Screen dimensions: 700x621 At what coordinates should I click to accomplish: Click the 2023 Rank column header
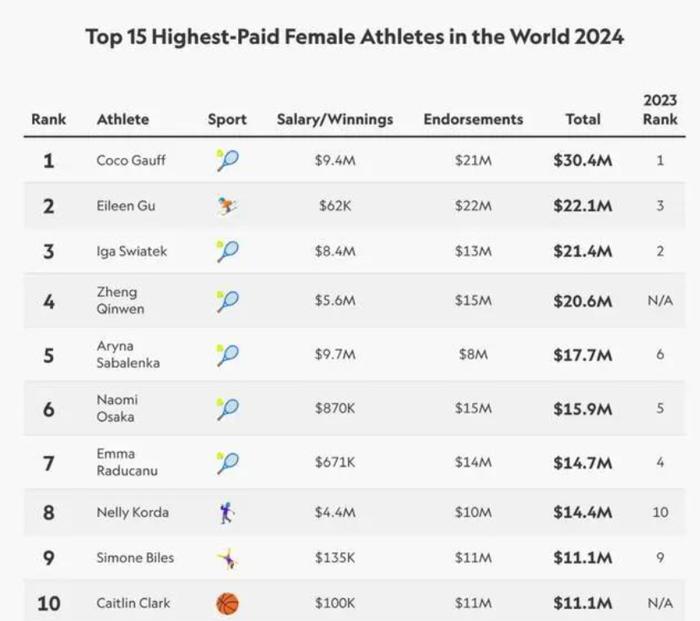[660, 109]
